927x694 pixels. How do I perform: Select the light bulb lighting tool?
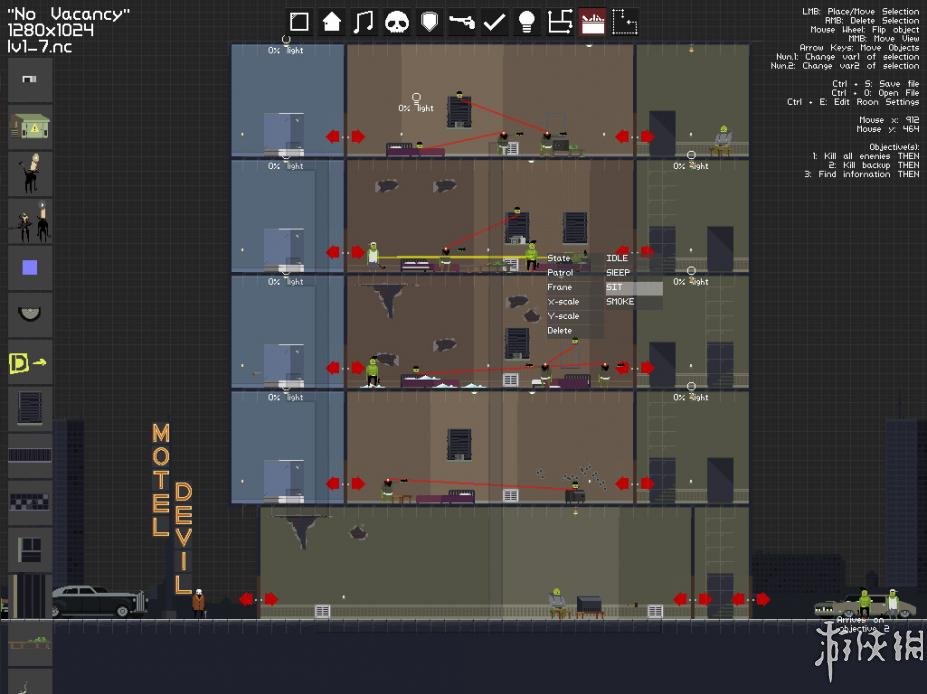pos(527,22)
